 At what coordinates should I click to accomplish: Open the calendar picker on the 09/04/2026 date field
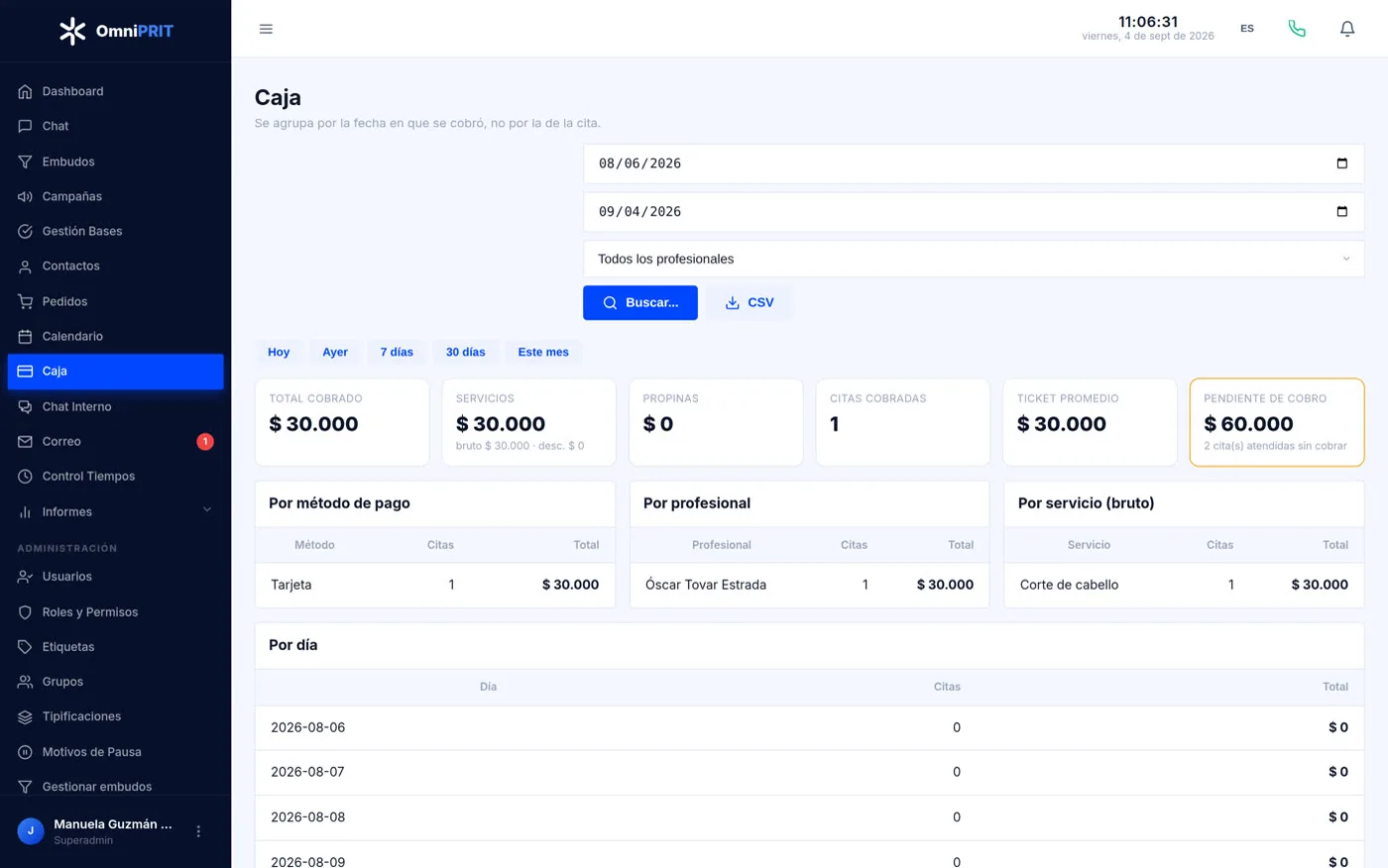[x=1341, y=211]
